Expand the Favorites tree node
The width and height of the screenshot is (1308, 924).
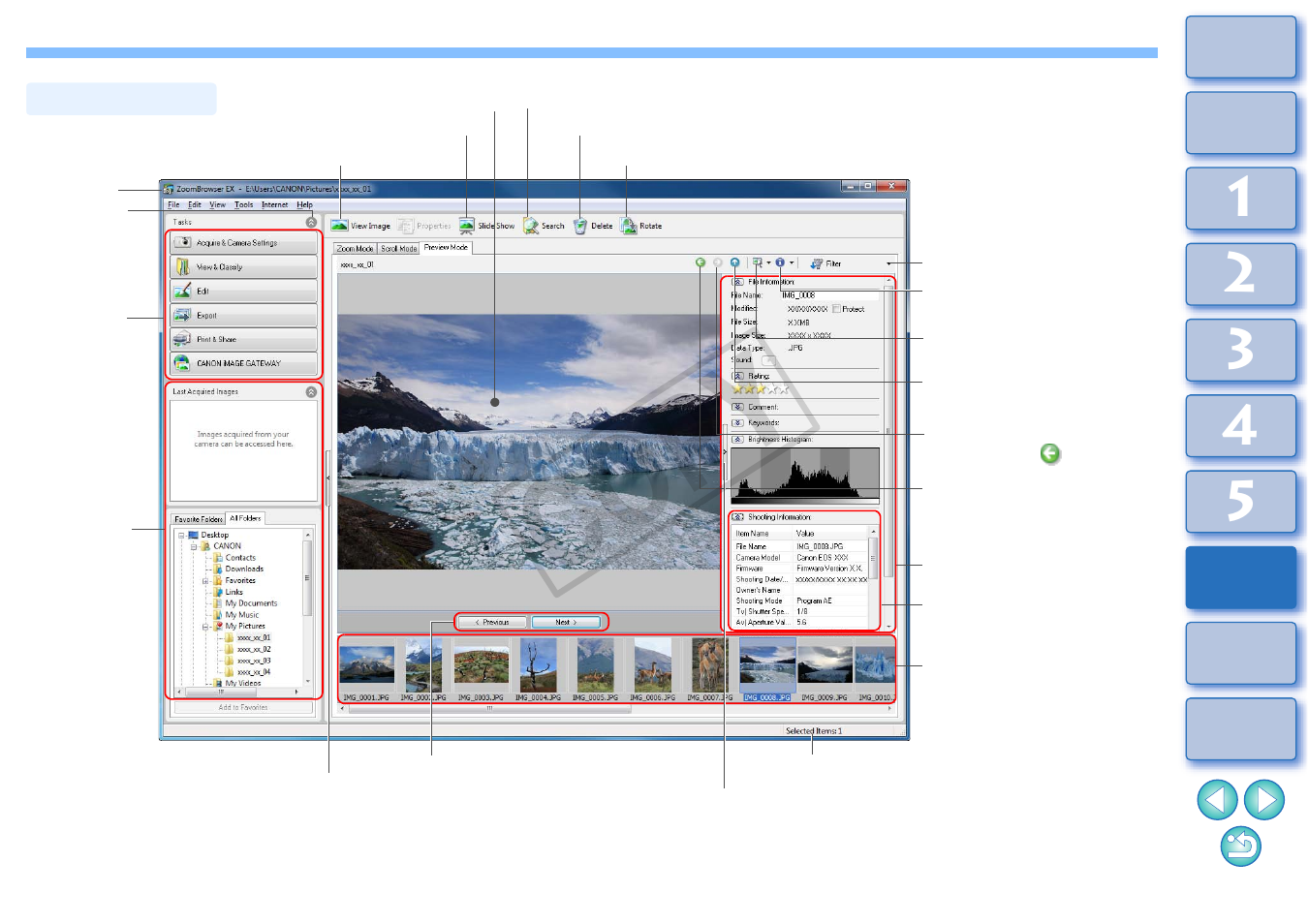pyautogui.click(x=205, y=581)
